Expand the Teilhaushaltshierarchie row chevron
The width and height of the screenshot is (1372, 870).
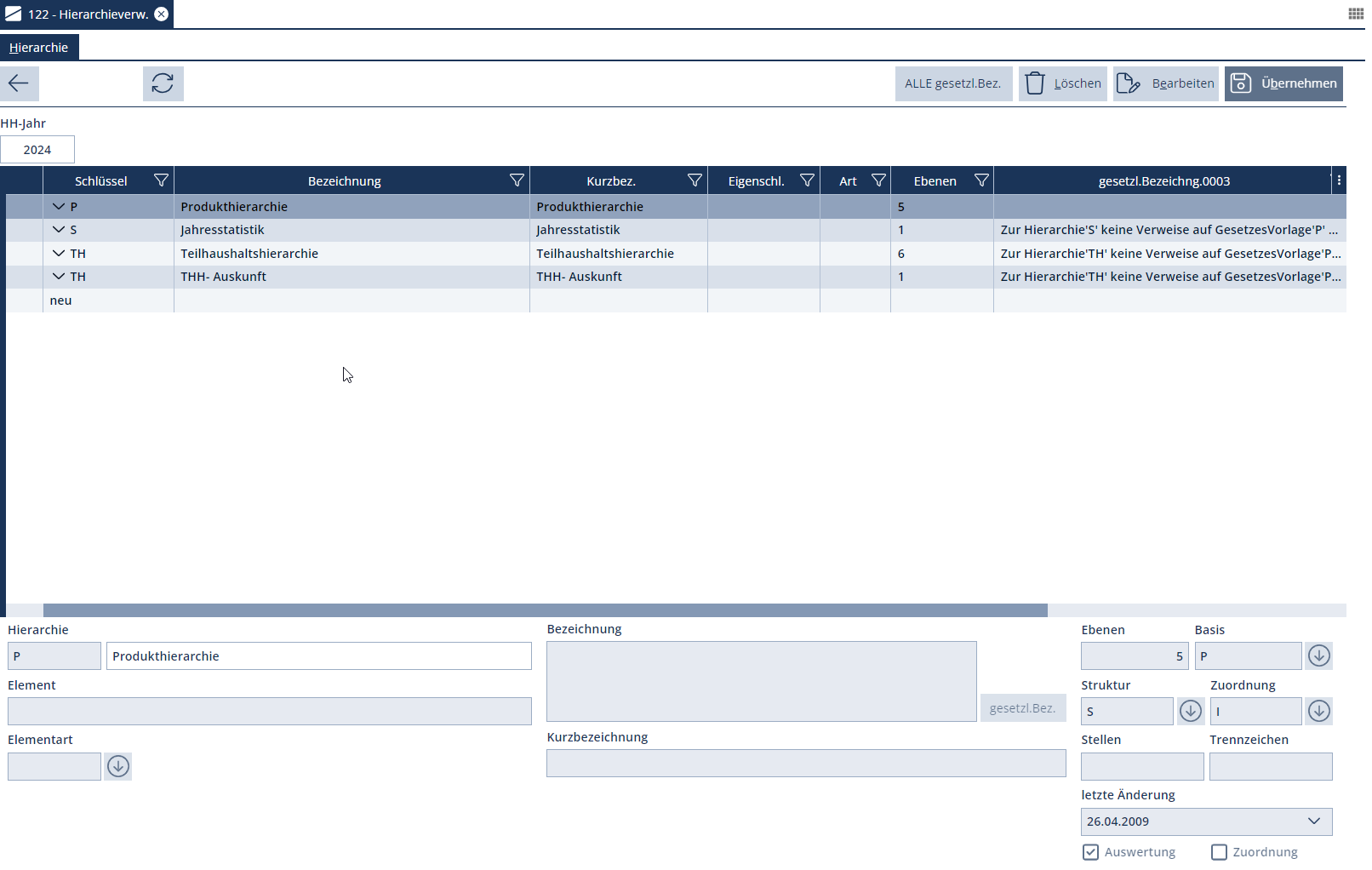[59, 254]
